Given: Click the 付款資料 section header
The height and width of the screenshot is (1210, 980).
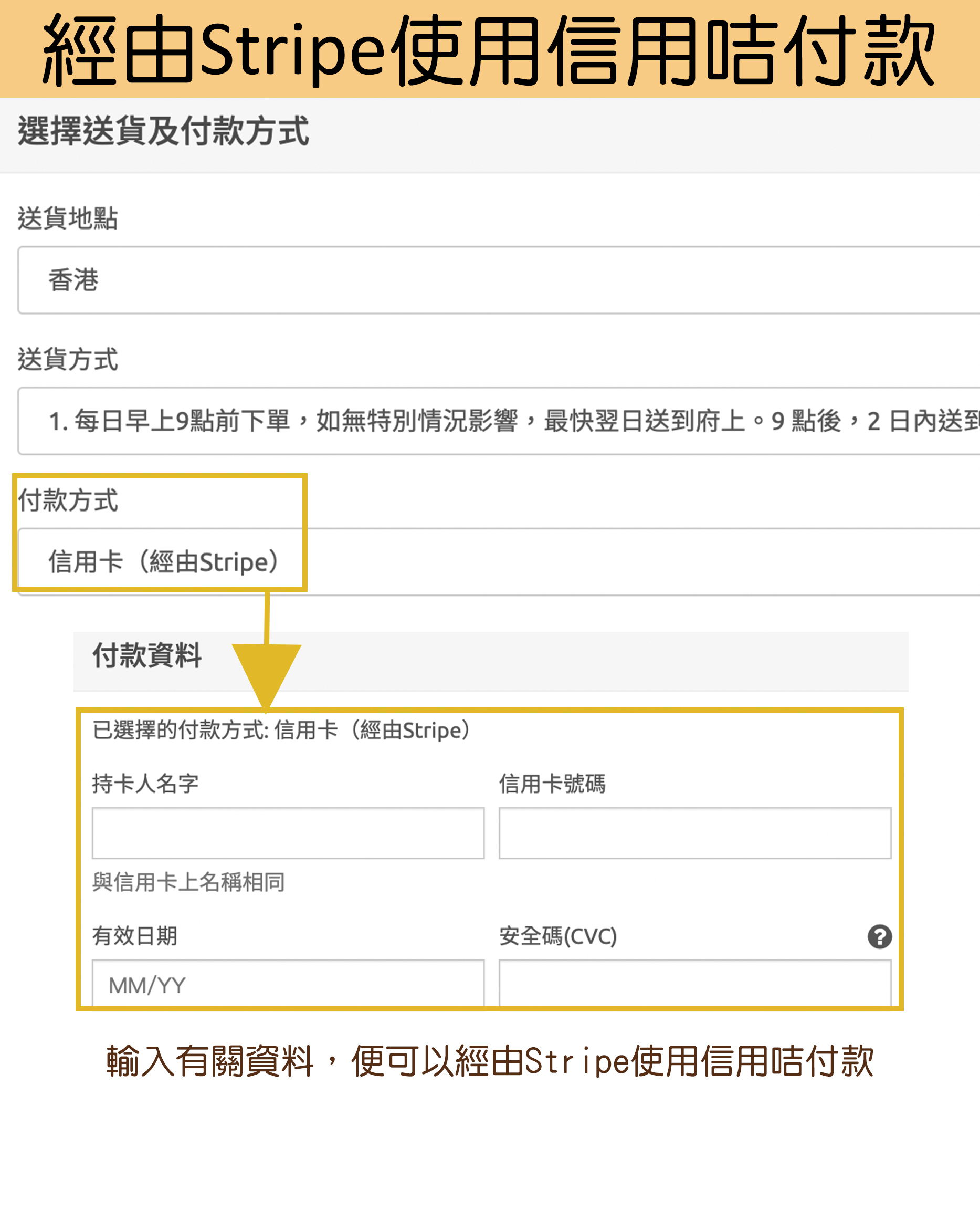Looking at the screenshot, I should point(147,655).
